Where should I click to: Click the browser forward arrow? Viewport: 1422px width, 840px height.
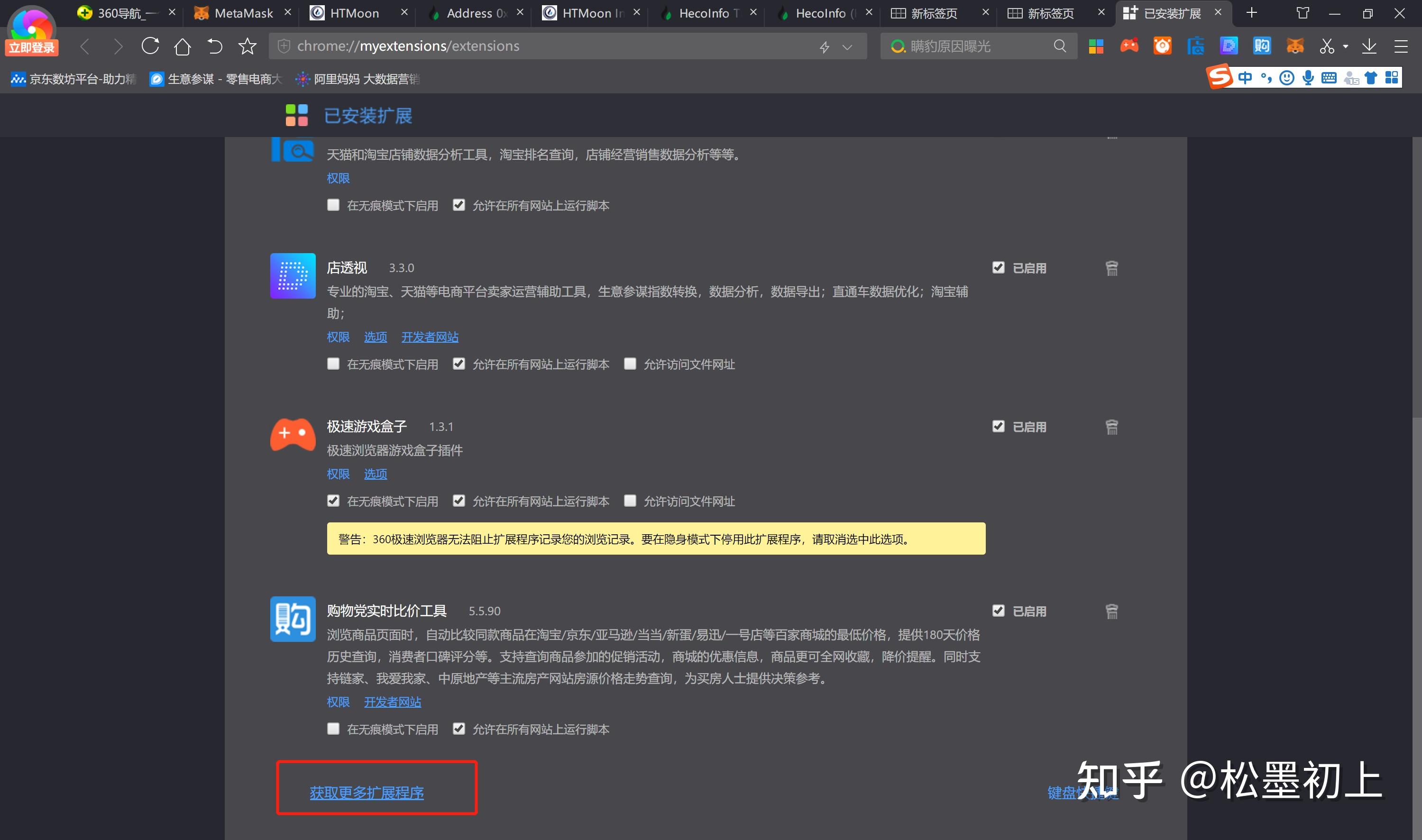click(x=118, y=46)
